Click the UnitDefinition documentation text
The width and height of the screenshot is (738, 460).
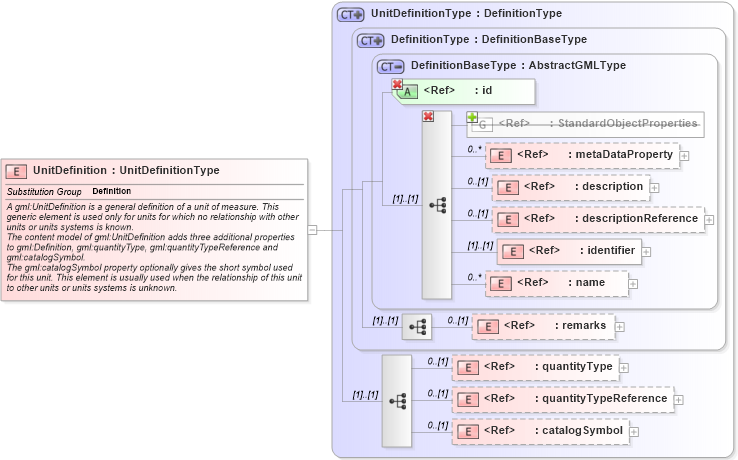154,247
